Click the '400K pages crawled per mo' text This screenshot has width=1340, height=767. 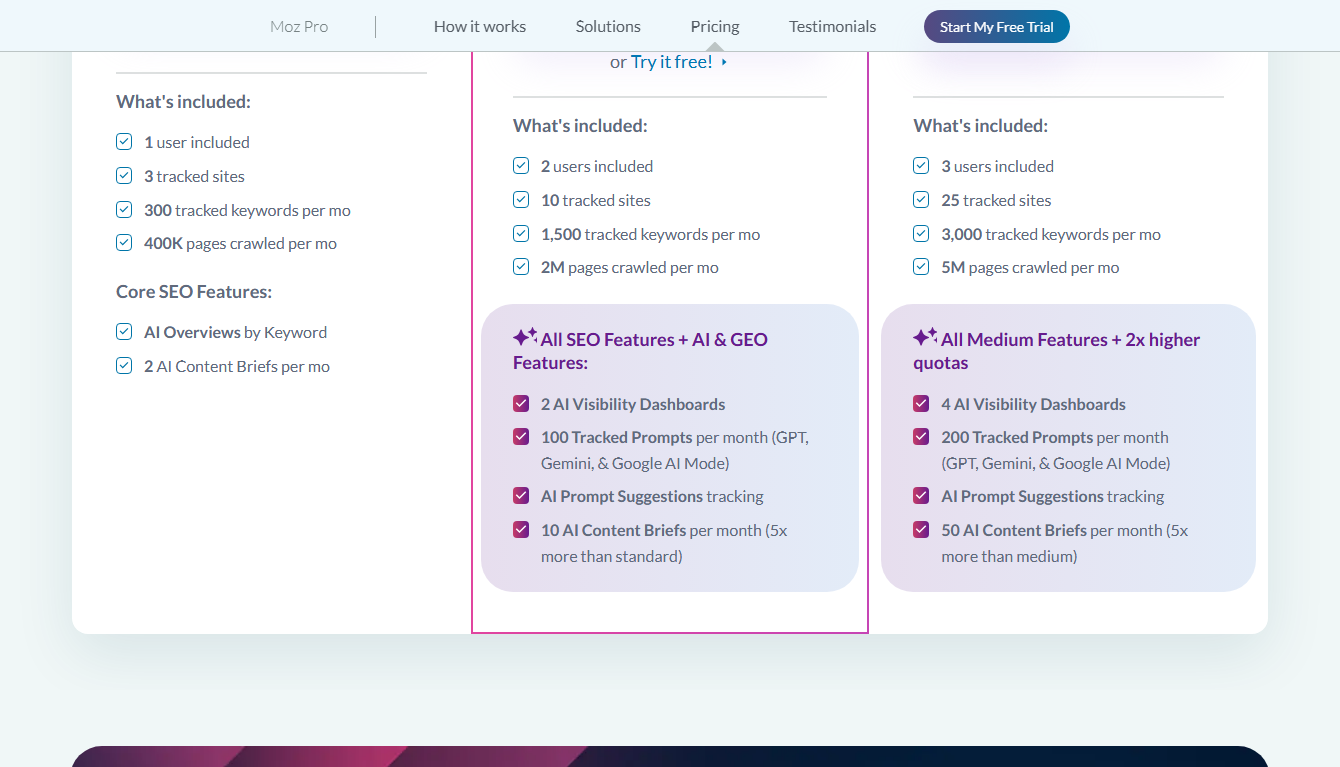[x=240, y=243]
